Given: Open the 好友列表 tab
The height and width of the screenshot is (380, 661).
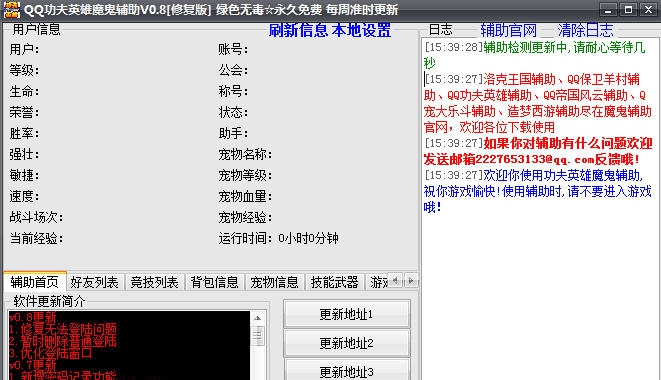Looking at the screenshot, I should point(94,282).
